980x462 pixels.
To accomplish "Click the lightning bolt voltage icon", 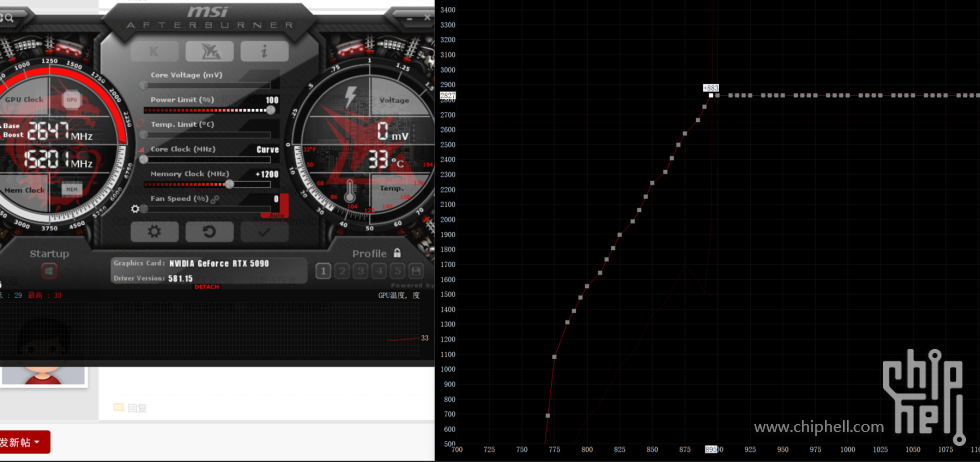I will pos(351,98).
